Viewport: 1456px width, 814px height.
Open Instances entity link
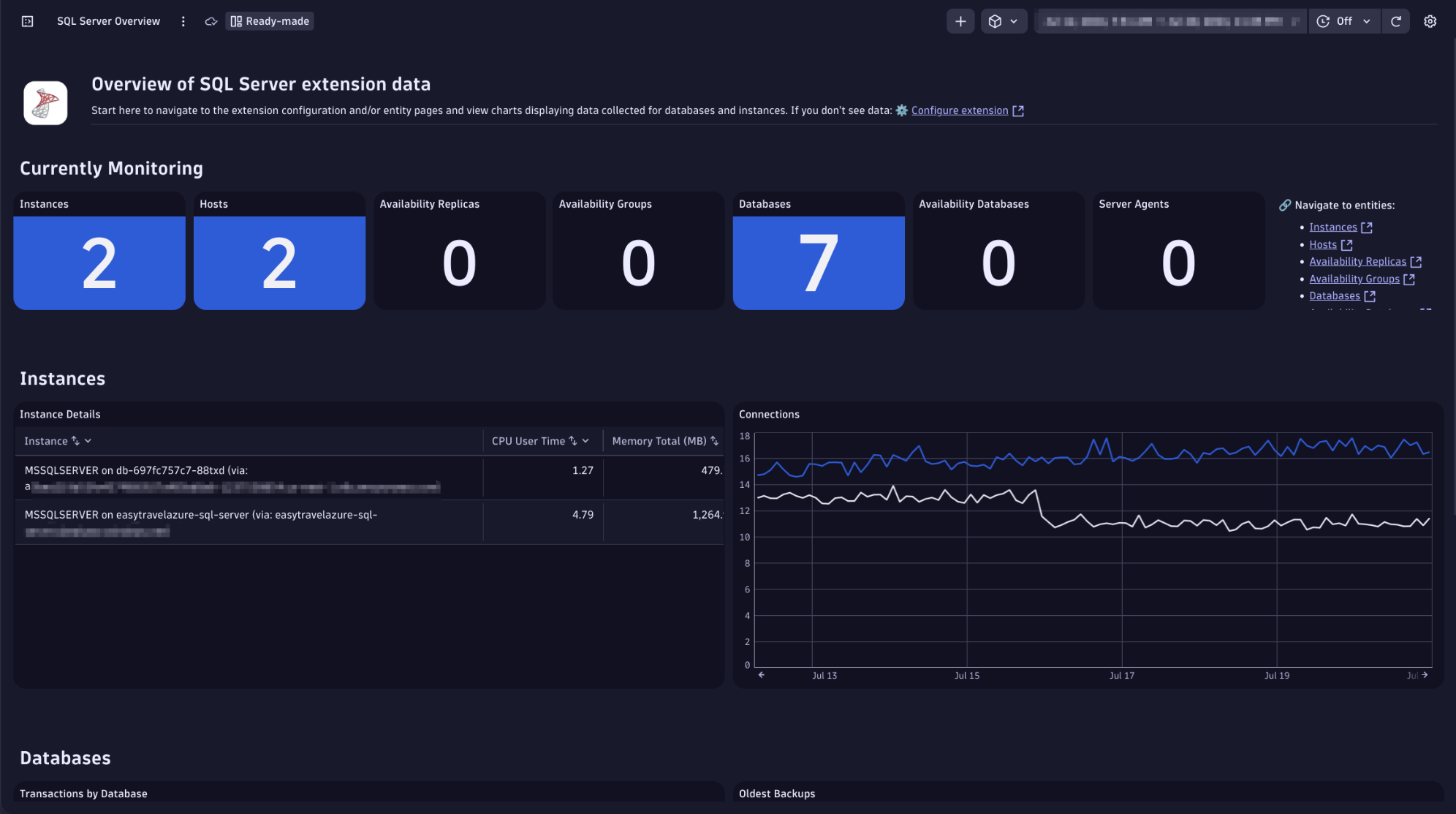point(1332,227)
